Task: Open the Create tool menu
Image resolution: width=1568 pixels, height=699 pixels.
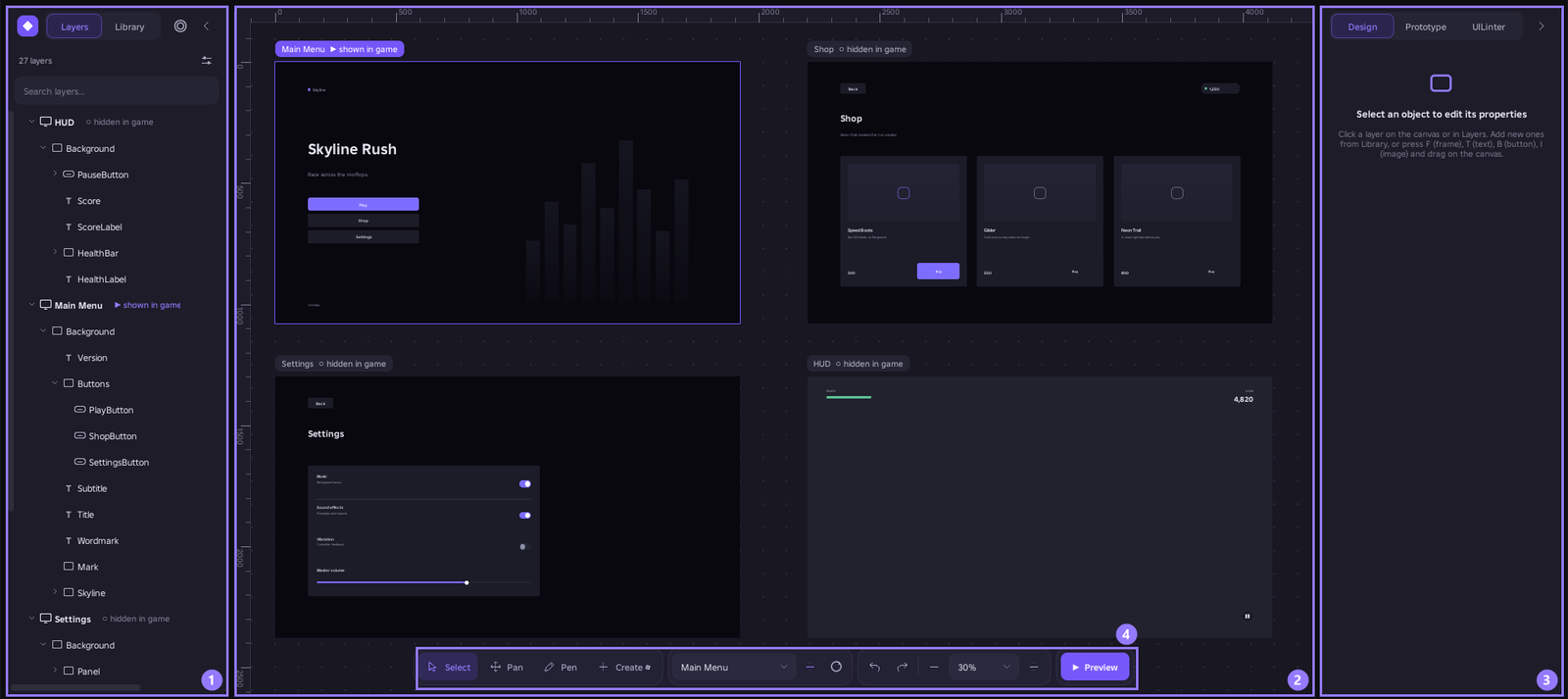Action: coord(624,667)
